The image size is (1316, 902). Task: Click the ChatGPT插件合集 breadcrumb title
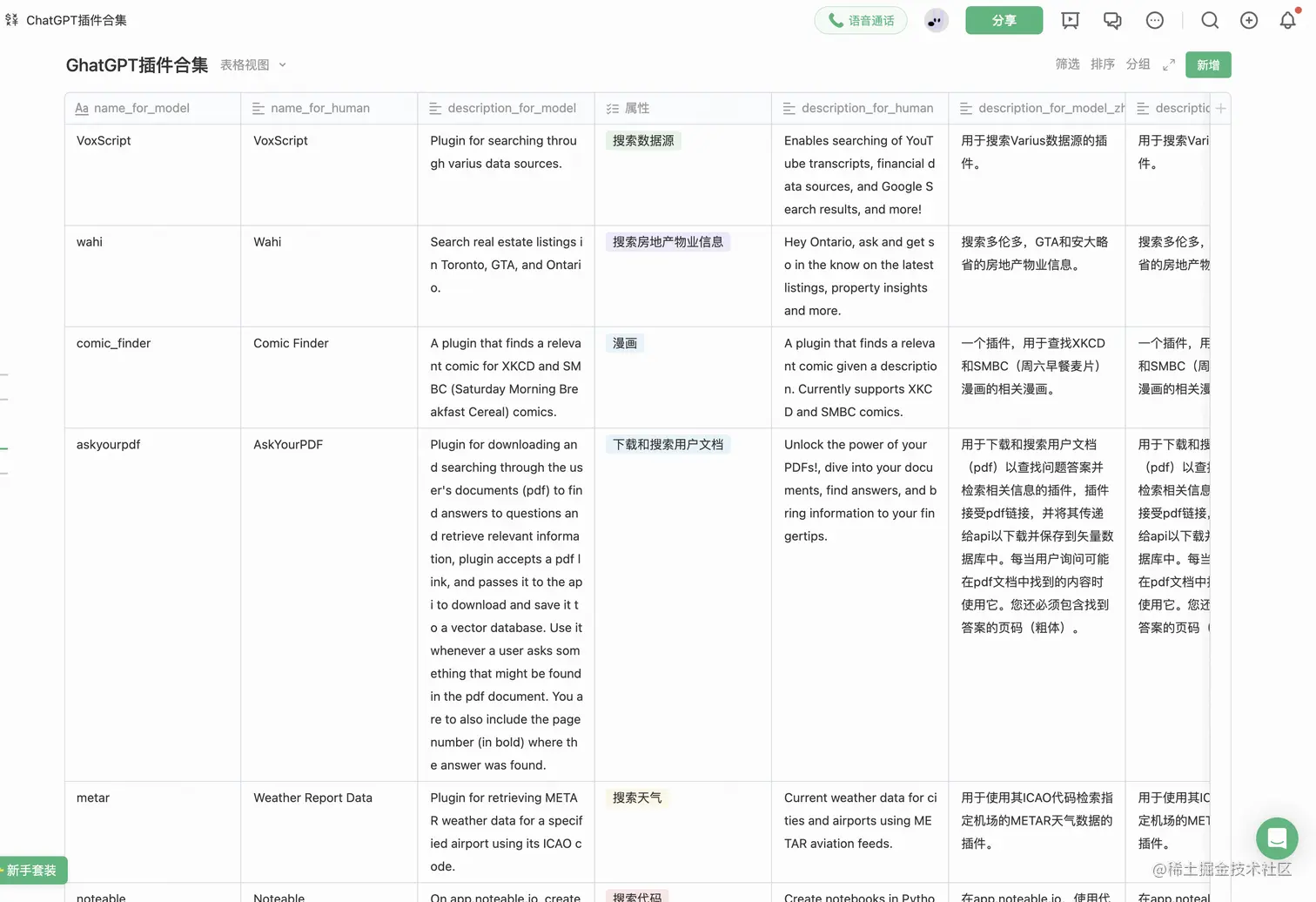tap(77, 20)
